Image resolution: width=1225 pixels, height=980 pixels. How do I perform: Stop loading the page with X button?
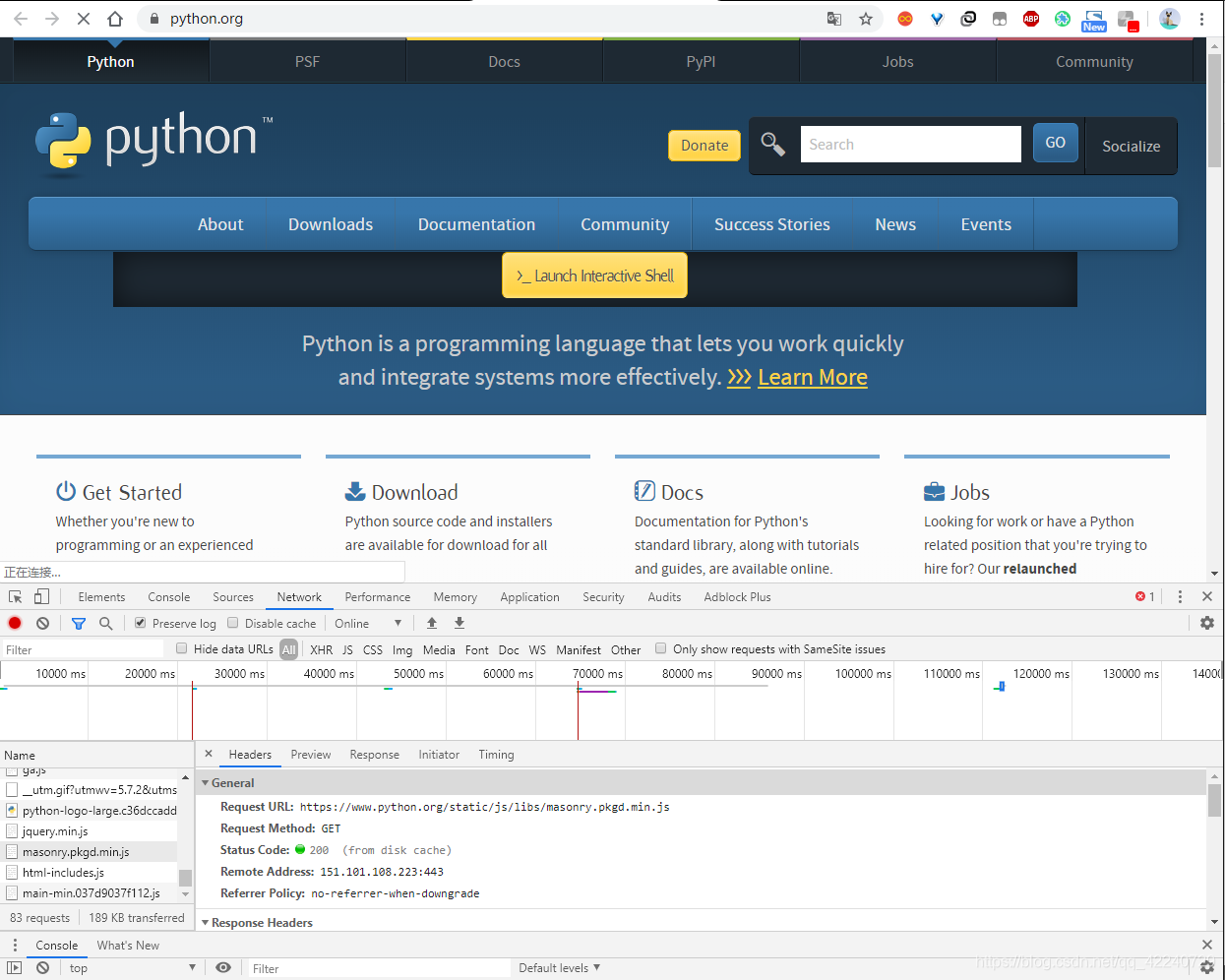tap(84, 19)
